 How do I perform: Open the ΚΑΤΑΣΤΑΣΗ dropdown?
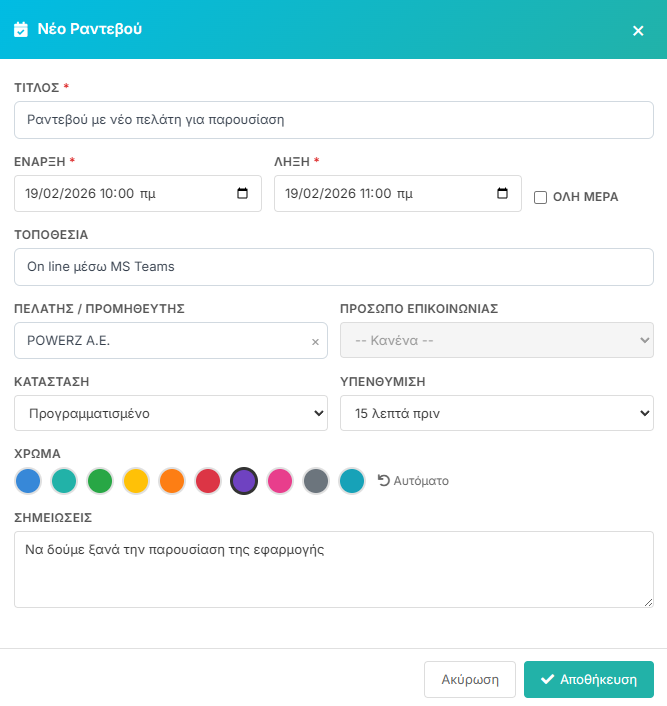pyautogui.click(x=171, y=413)
